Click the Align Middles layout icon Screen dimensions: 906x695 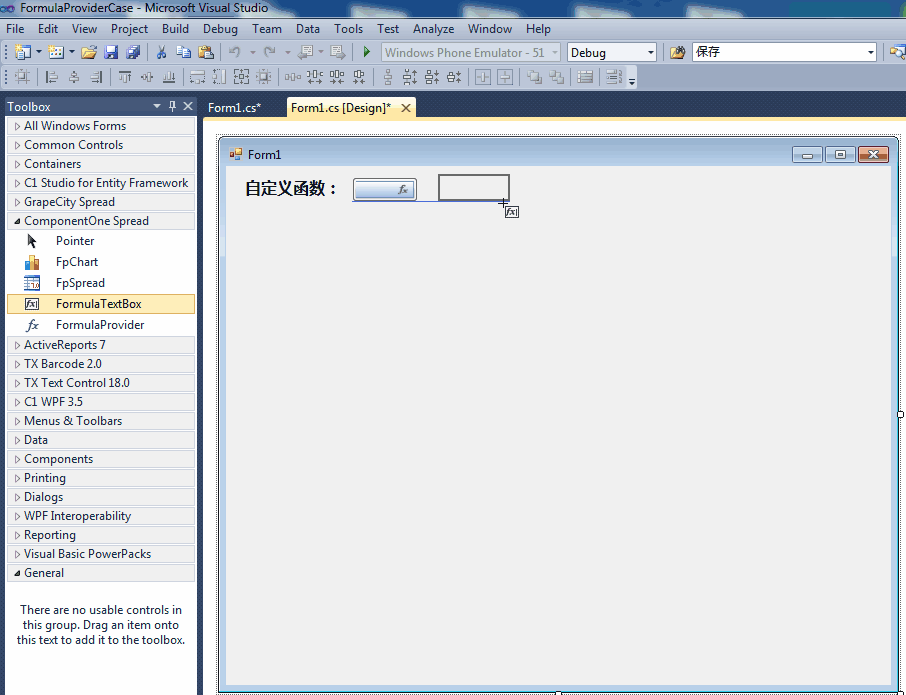[x=147, y=77]
